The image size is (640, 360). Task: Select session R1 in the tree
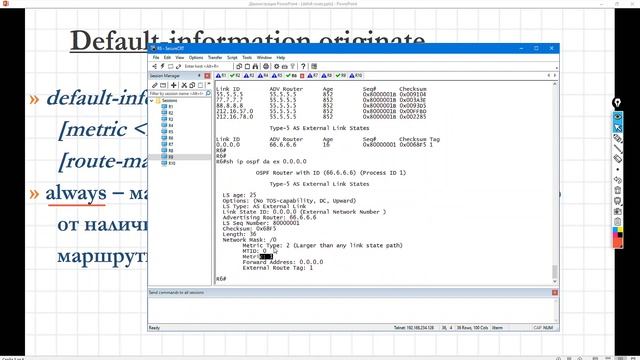coord(167,107)
